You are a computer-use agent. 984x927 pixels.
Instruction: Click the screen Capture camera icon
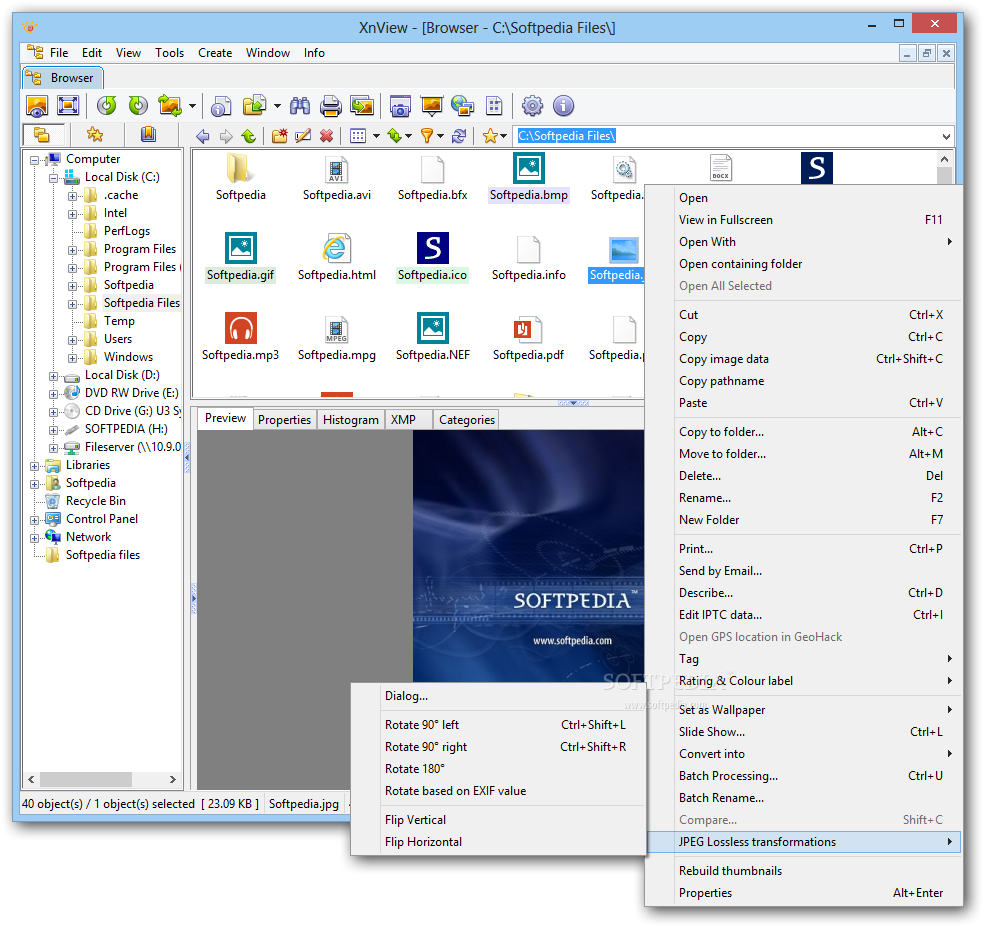click(x=400, y=106)
